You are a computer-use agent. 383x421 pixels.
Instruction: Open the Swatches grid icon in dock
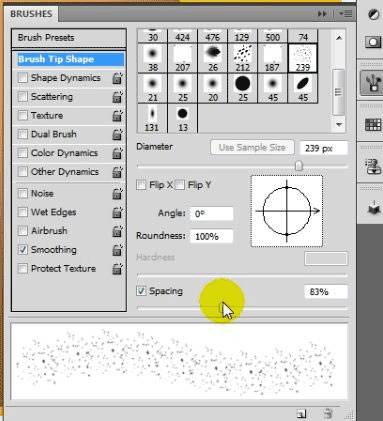pos(373,125)
